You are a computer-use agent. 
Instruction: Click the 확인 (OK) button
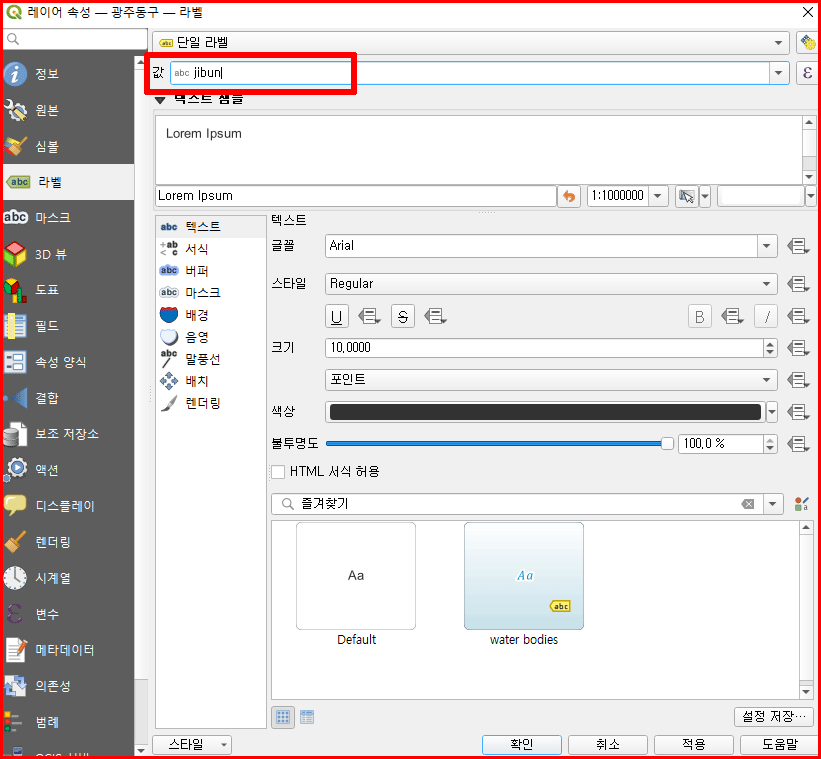pyautogui.click(x=522, y=744)
